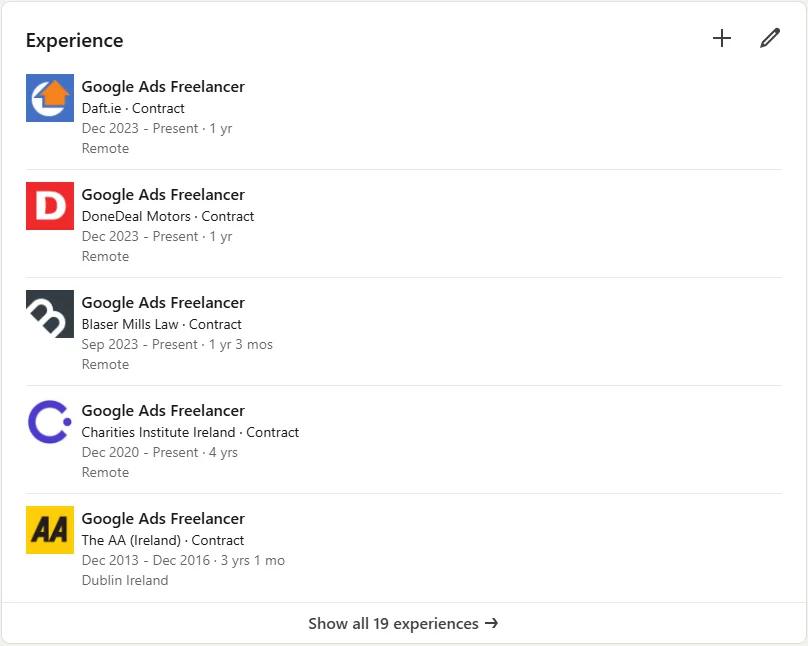Open the Daft.ie company logo
Viewport: 808px width, 646px height.
(x=50, y=98)
